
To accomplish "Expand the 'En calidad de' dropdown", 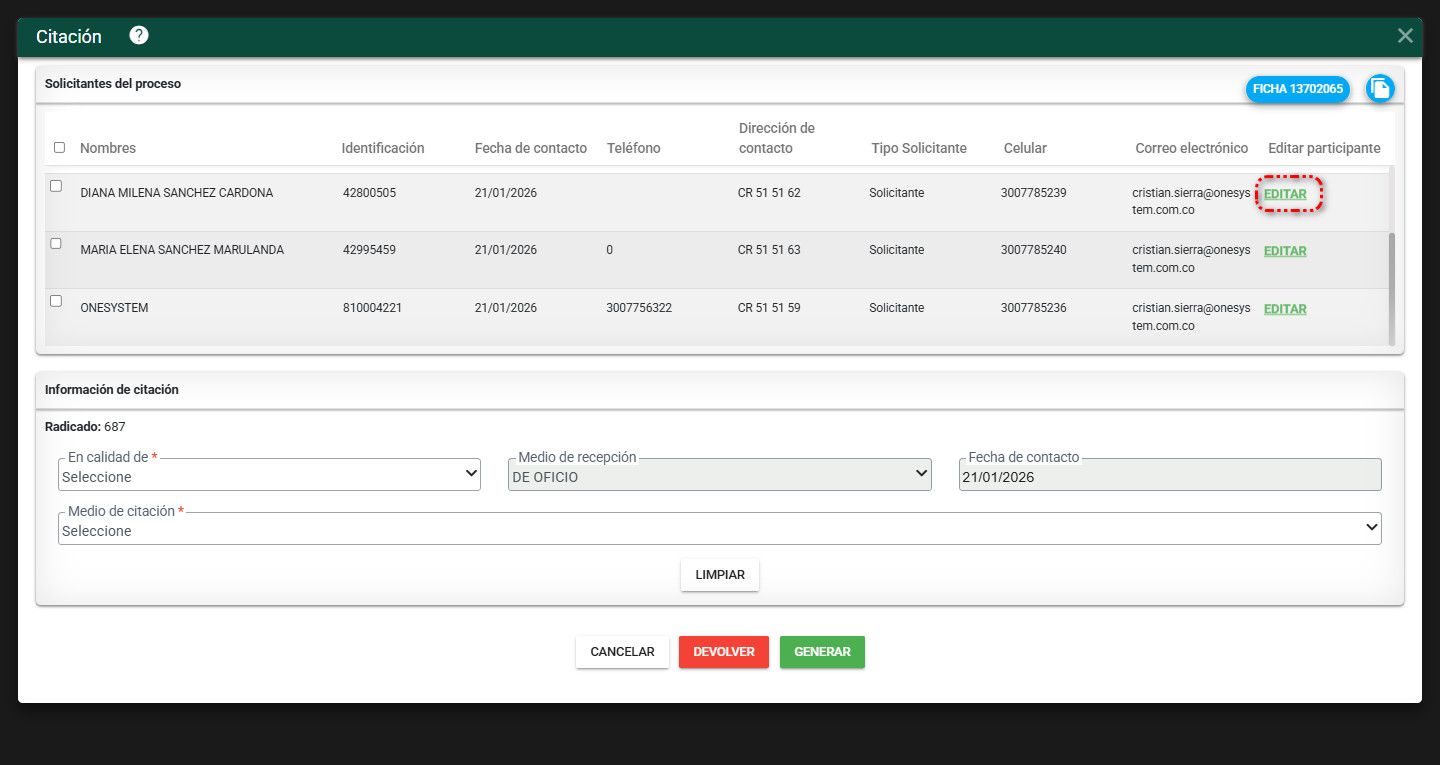I will coord(270,476).
